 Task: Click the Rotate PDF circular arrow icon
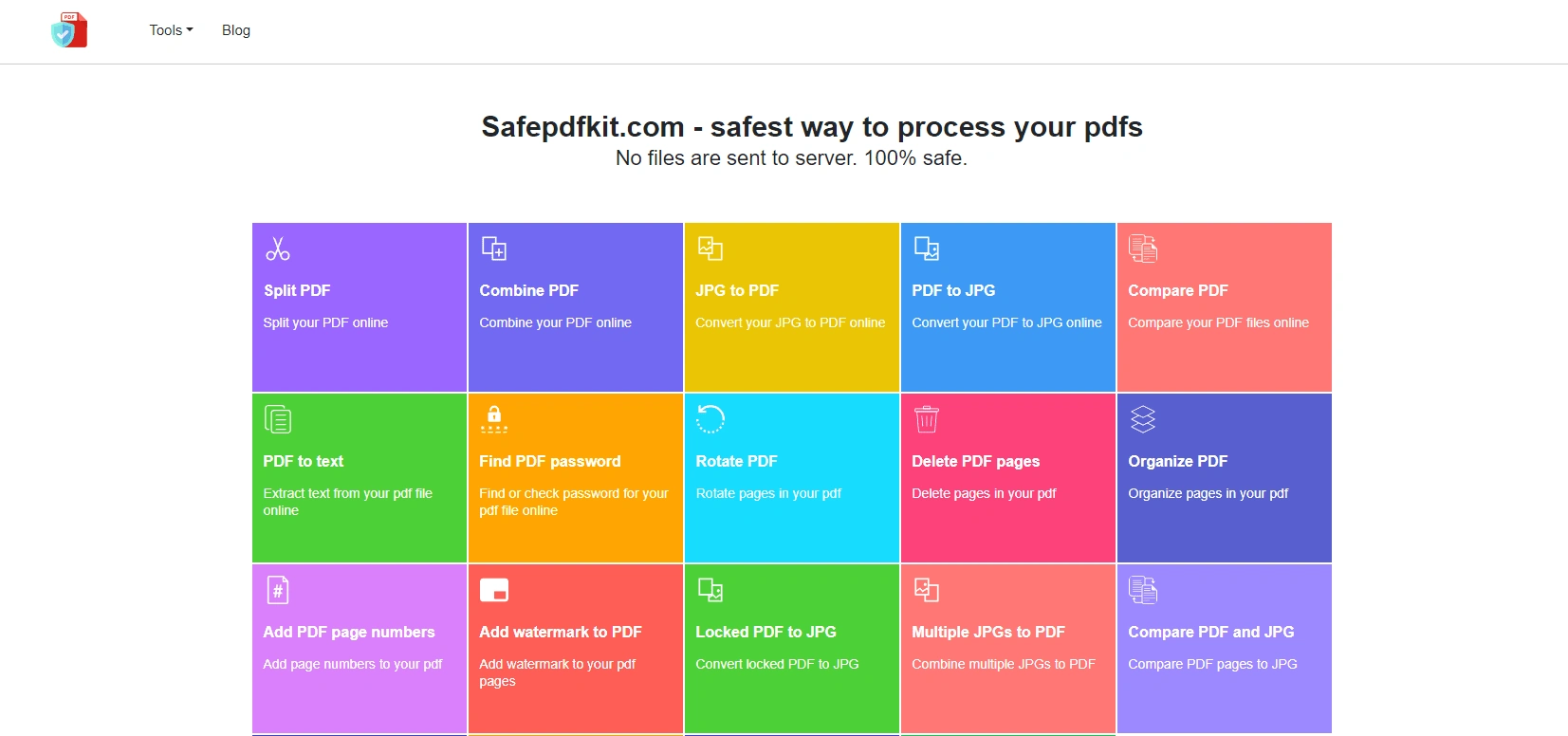(x=710, y=419)
